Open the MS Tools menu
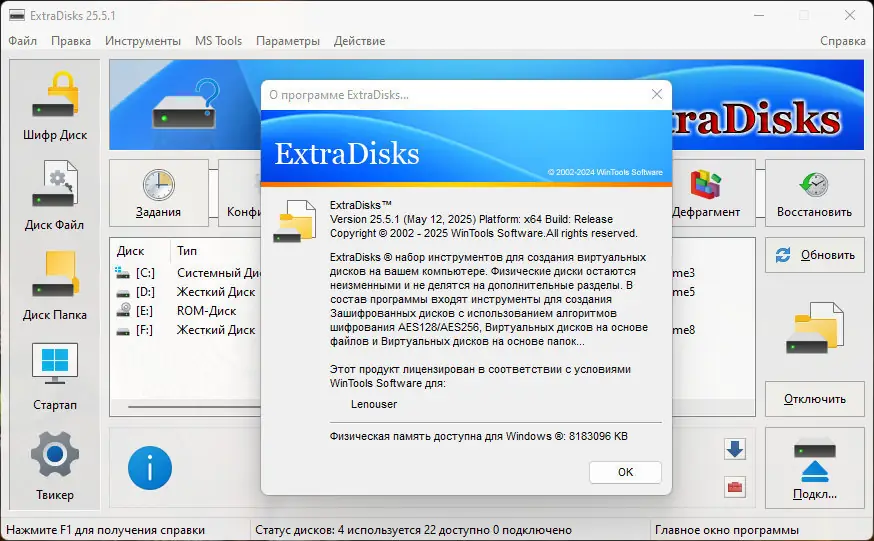874x541 pixels. click(218, 41)
